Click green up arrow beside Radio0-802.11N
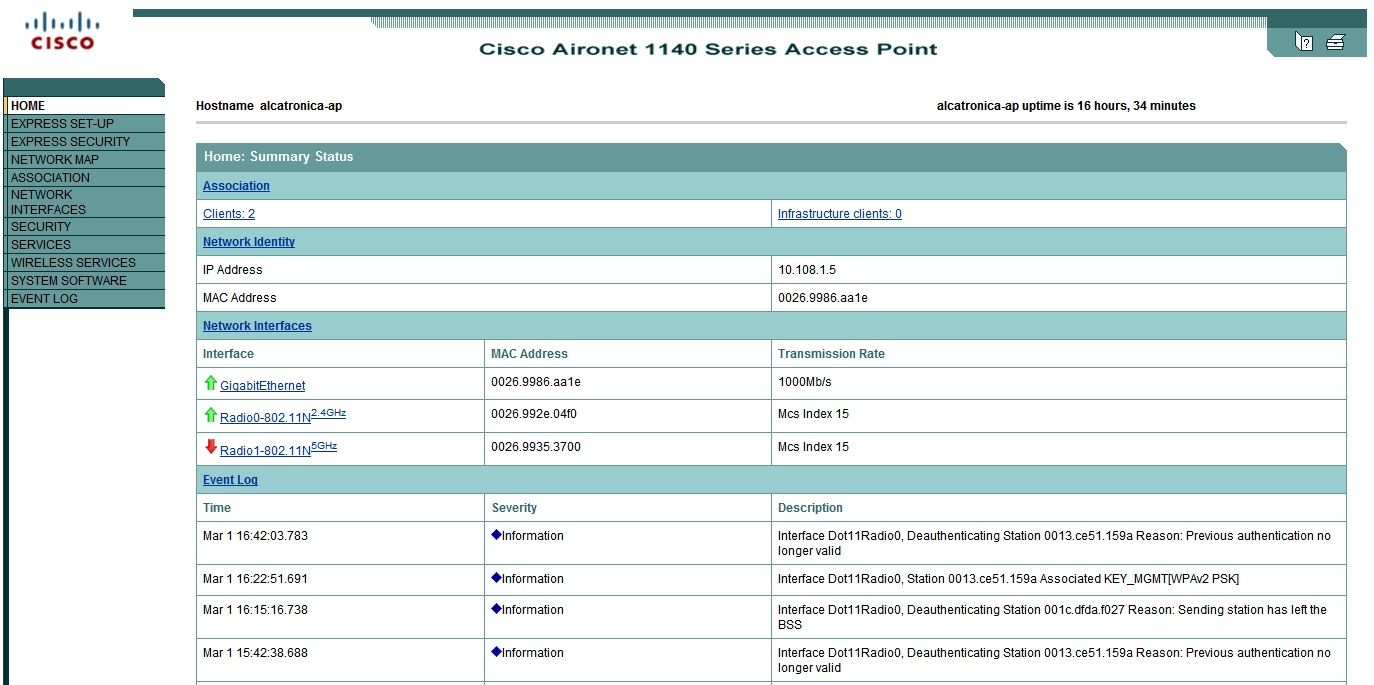This screenshot has height=685, width=1374. (x=210, y=415)
